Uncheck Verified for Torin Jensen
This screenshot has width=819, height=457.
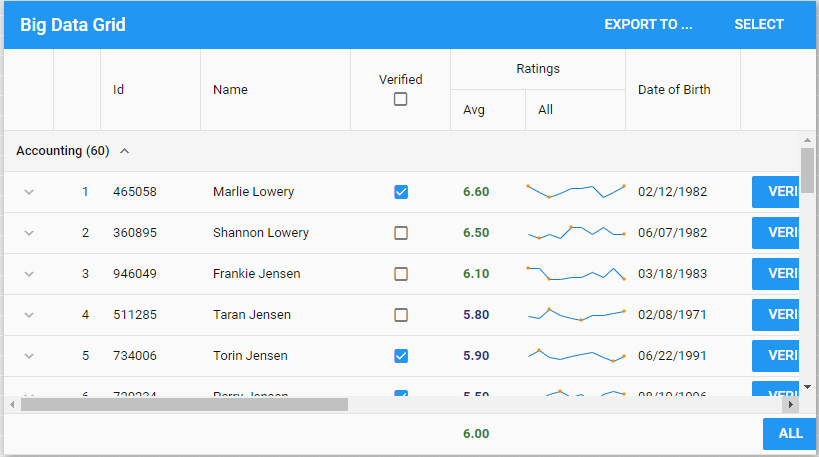click(x=401, y=356)
